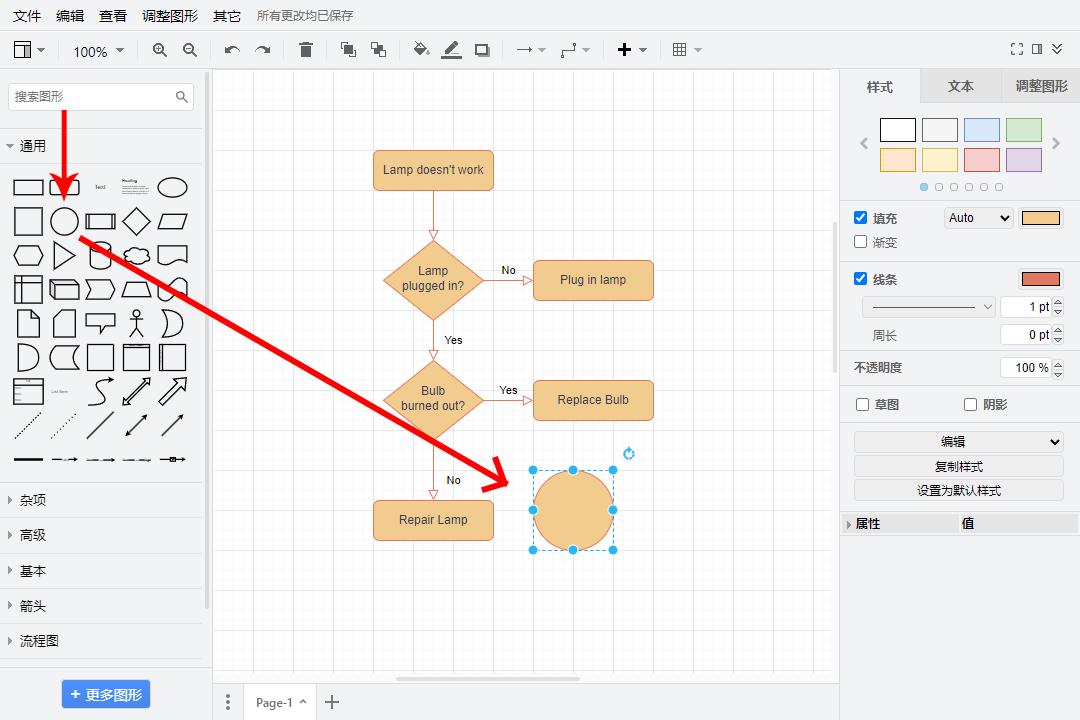Click the zoom in magnifier icon
This screenshot has width=1080, height=720.
(x=160, y=50)
